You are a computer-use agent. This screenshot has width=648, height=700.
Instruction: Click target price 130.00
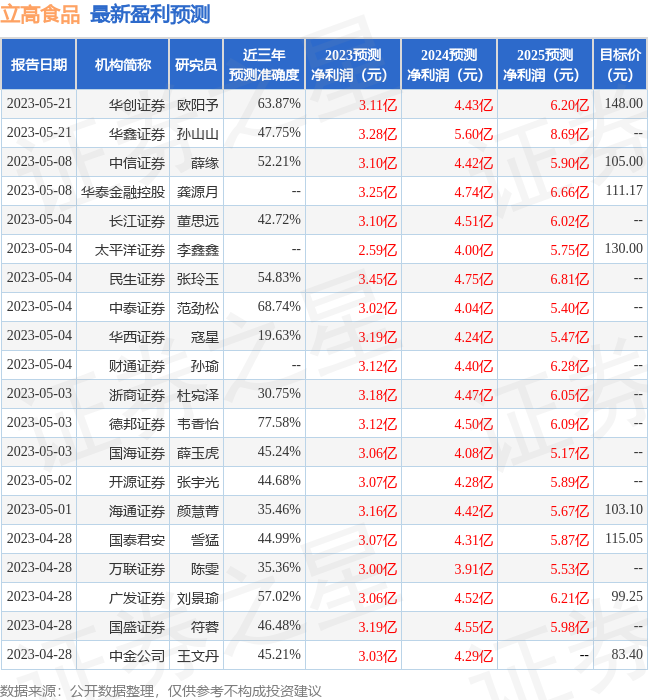coord(623,249)
